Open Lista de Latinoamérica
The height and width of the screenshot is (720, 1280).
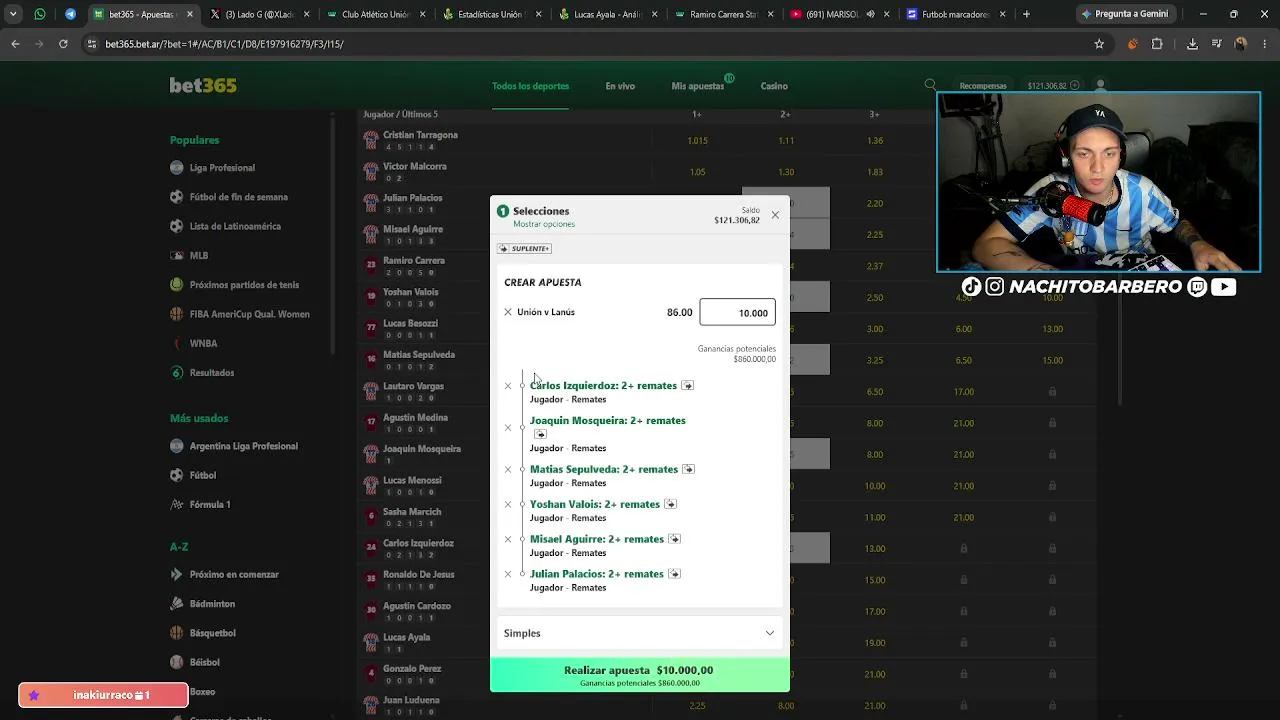(x=235, y=226)
